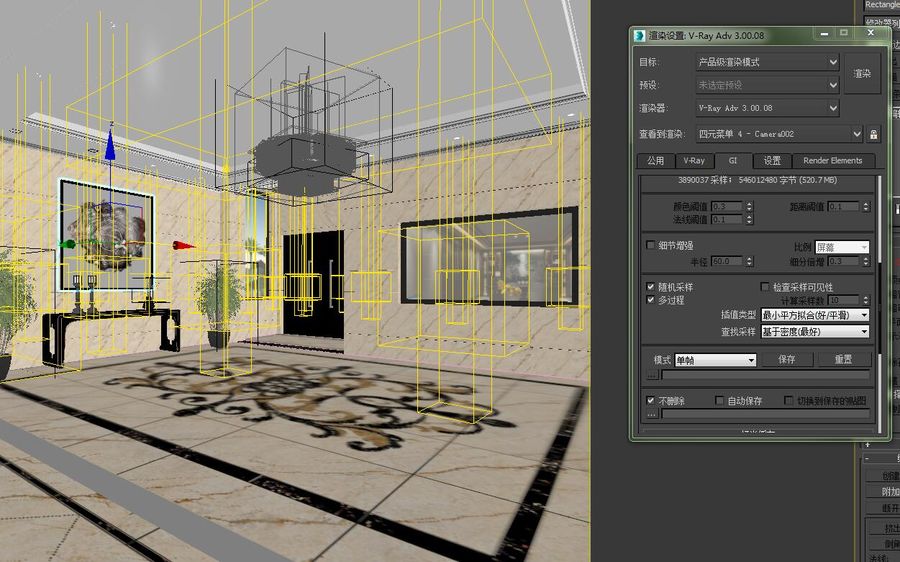Image resolution: width=900 pixels, height=562 pixels.
Task: Click the auto-save path field under the 不删除 row
Action: click(x=766, y=414)
